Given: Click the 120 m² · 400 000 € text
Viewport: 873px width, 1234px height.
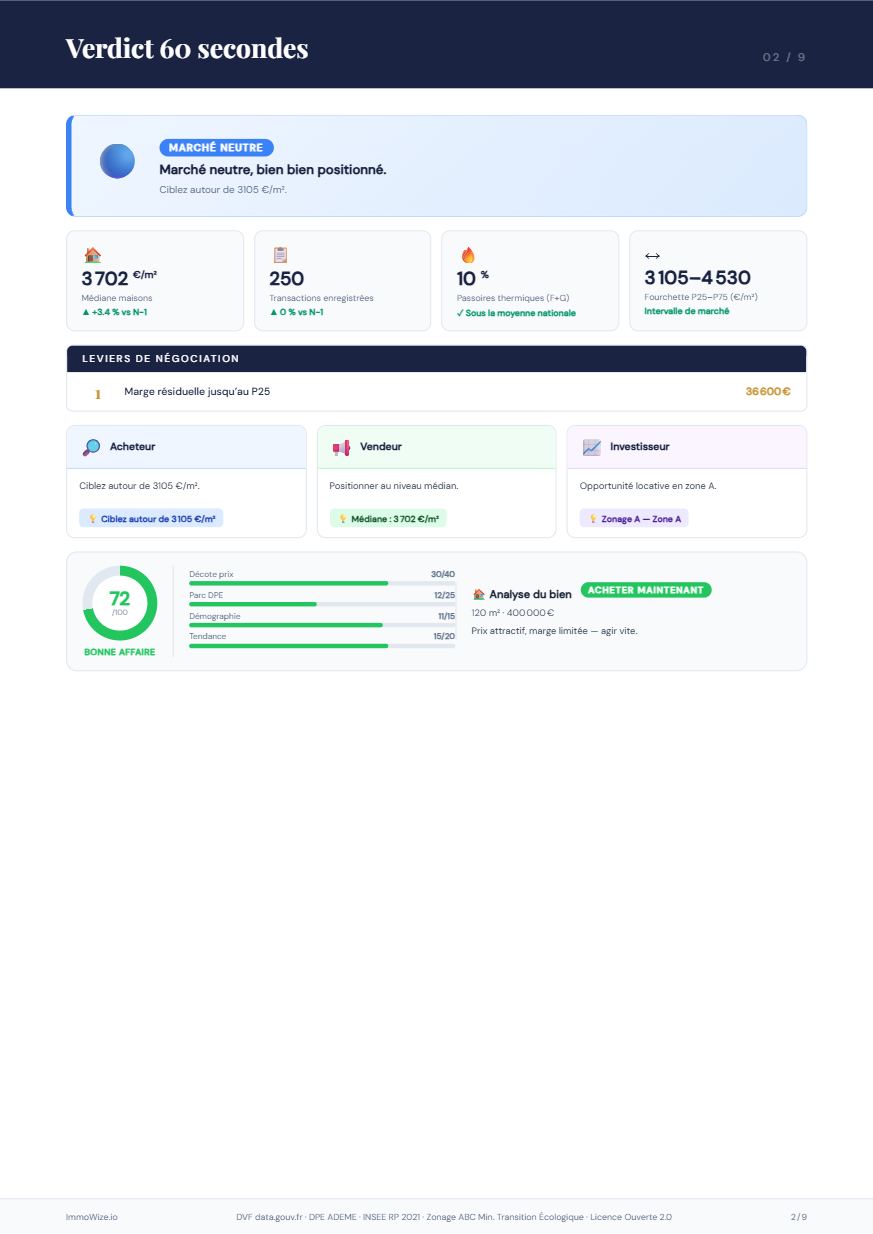Looking at the screenshot, I should tap(512, 613).
